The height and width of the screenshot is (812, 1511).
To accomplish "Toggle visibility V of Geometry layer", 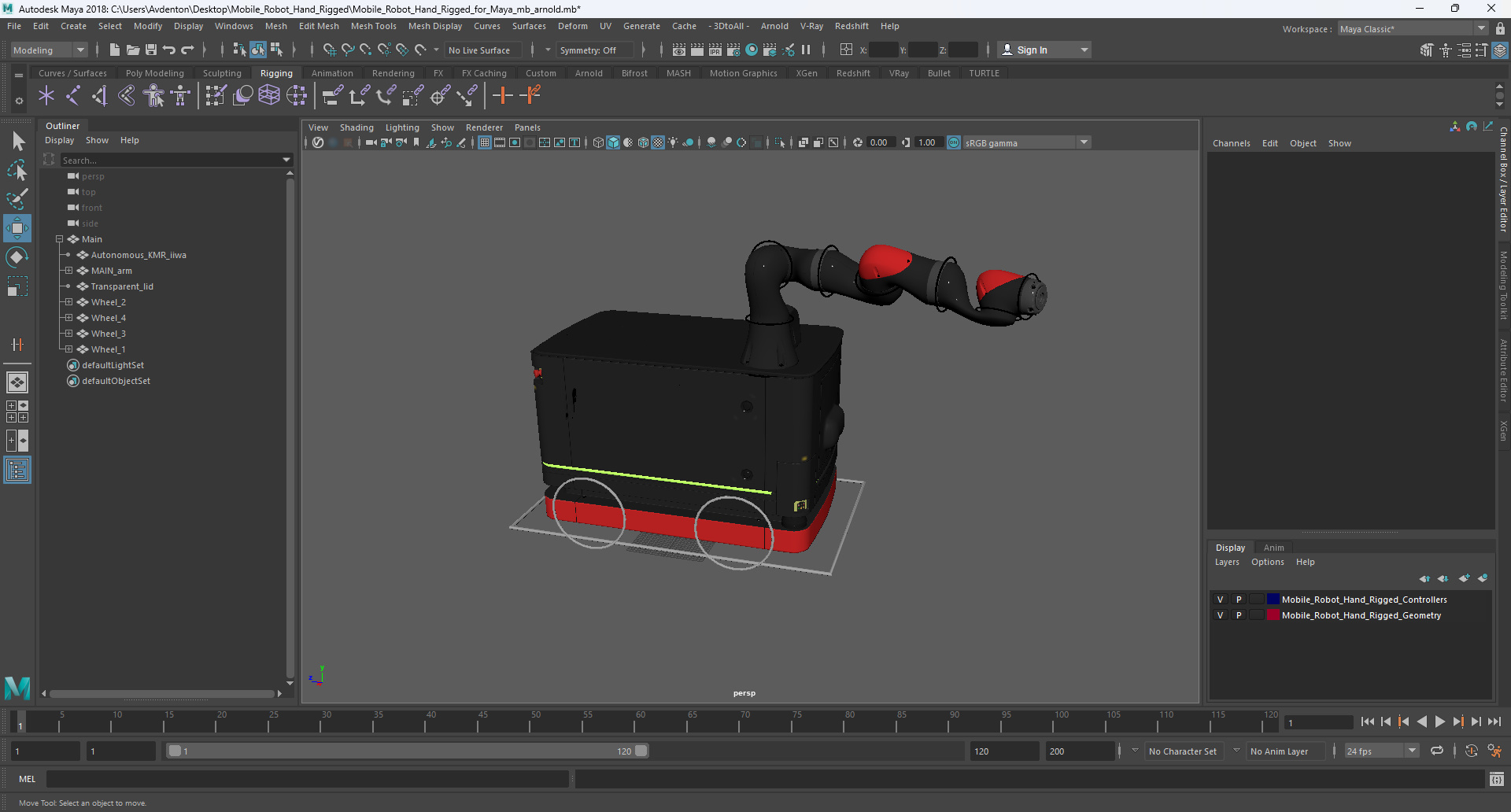I will (x=1221, y=615).
